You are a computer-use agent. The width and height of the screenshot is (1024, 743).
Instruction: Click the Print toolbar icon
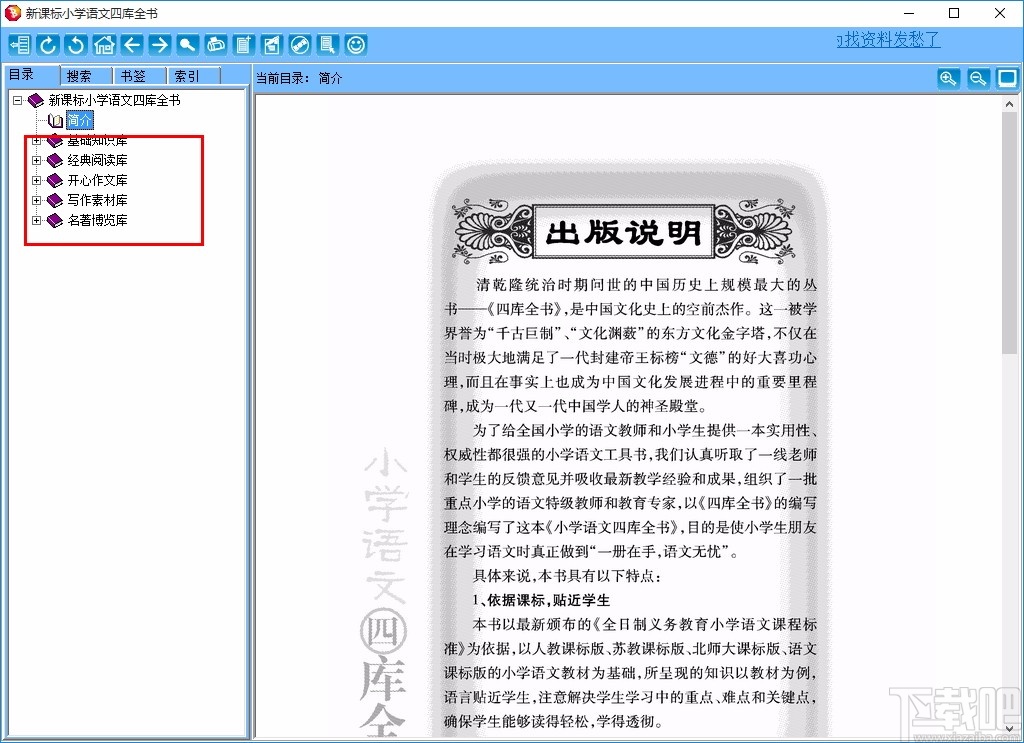tap(215, 44)
